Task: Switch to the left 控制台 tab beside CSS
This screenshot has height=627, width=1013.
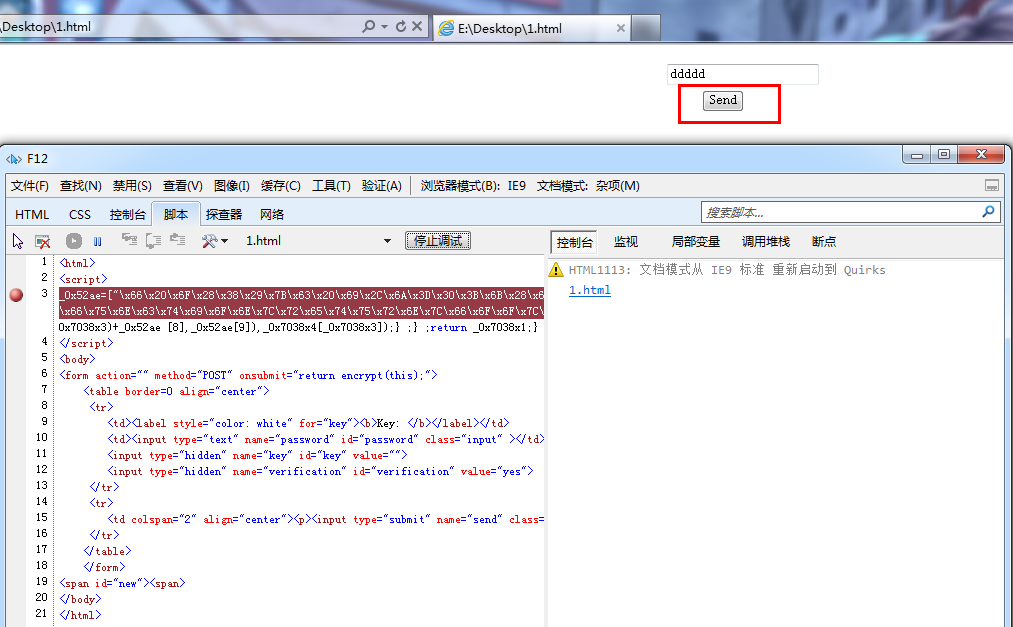Action: point(127,214)
